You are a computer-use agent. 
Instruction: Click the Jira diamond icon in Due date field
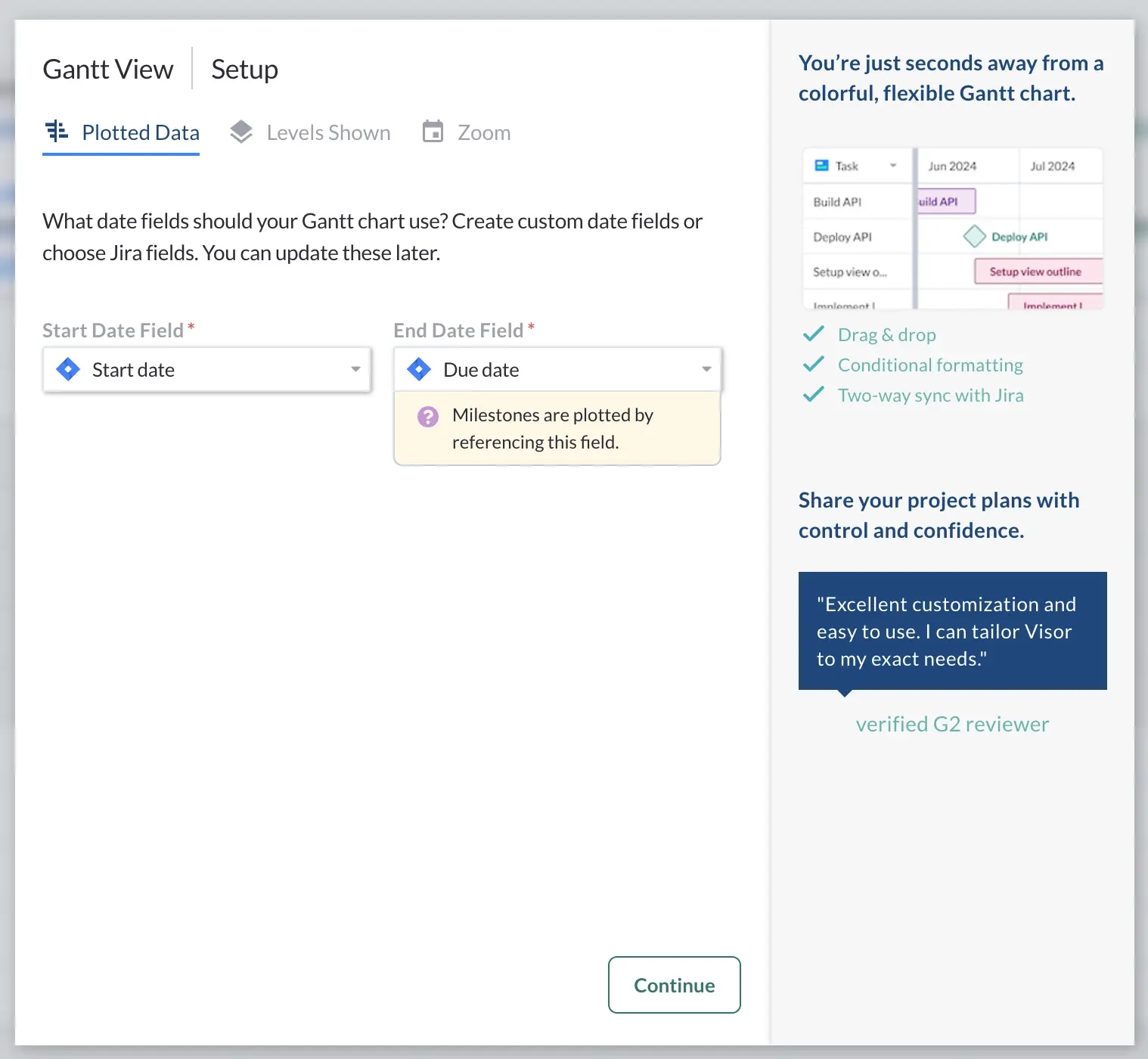[418, 369]
